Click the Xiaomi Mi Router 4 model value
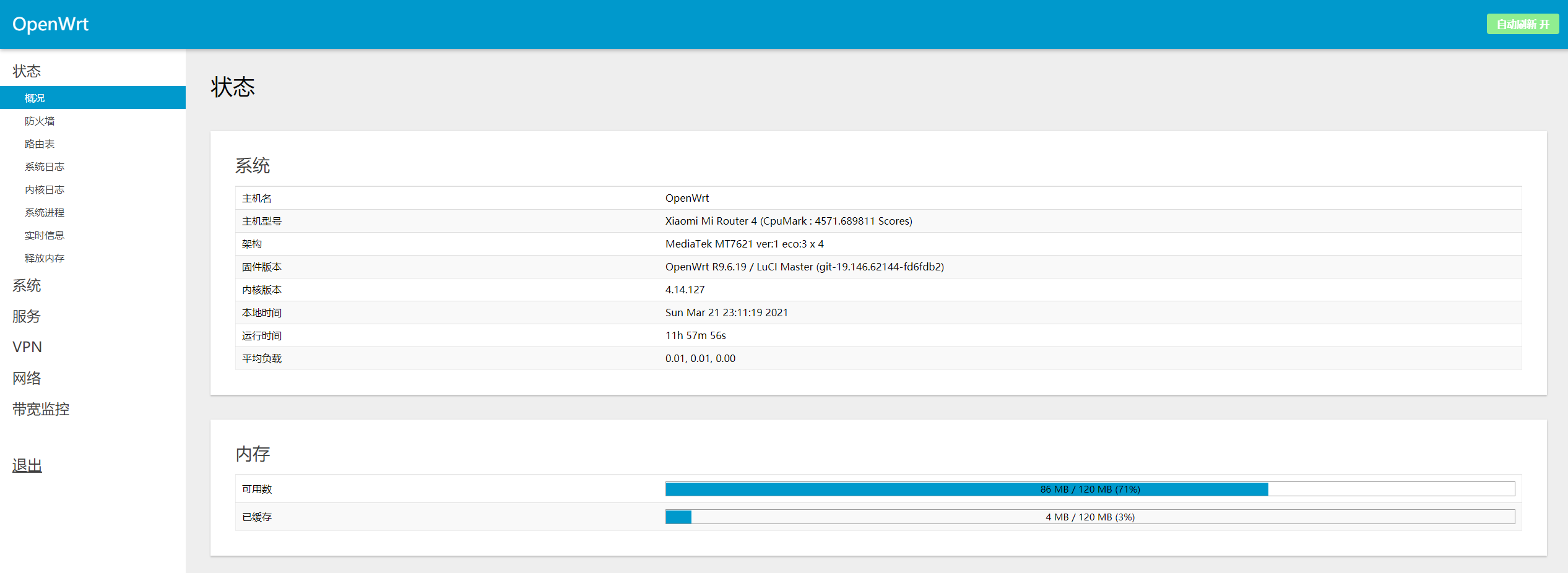The image size is (1568, 573). (x=789, y=221)
